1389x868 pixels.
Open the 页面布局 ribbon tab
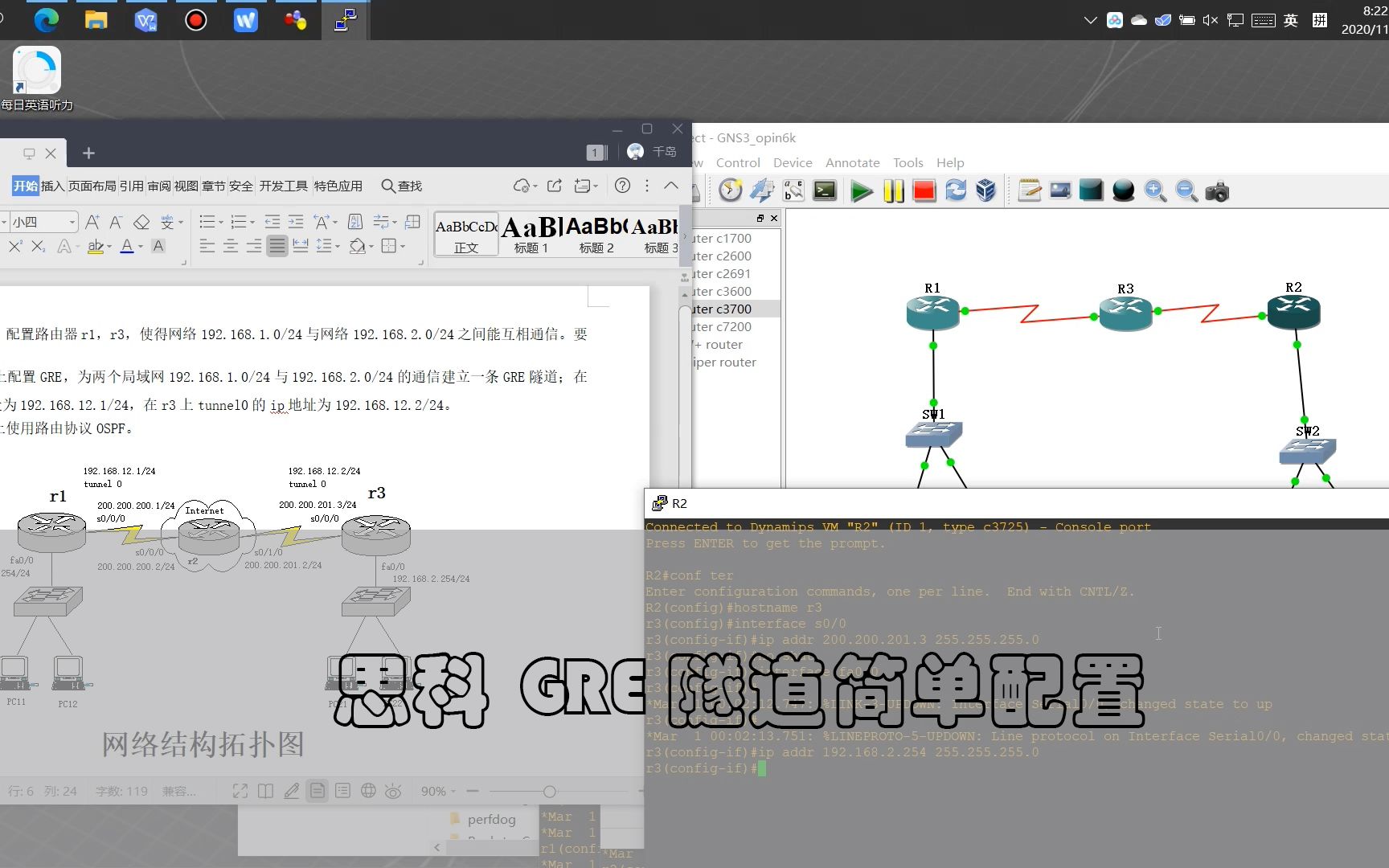(x=92, y=186)
